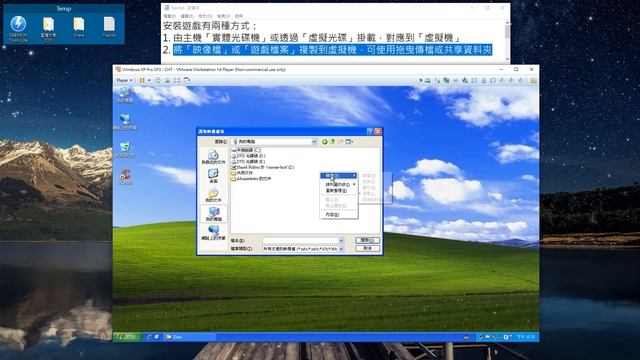
Task: Select My Computer in dialog places bar
Action: [x=213, y=214]
